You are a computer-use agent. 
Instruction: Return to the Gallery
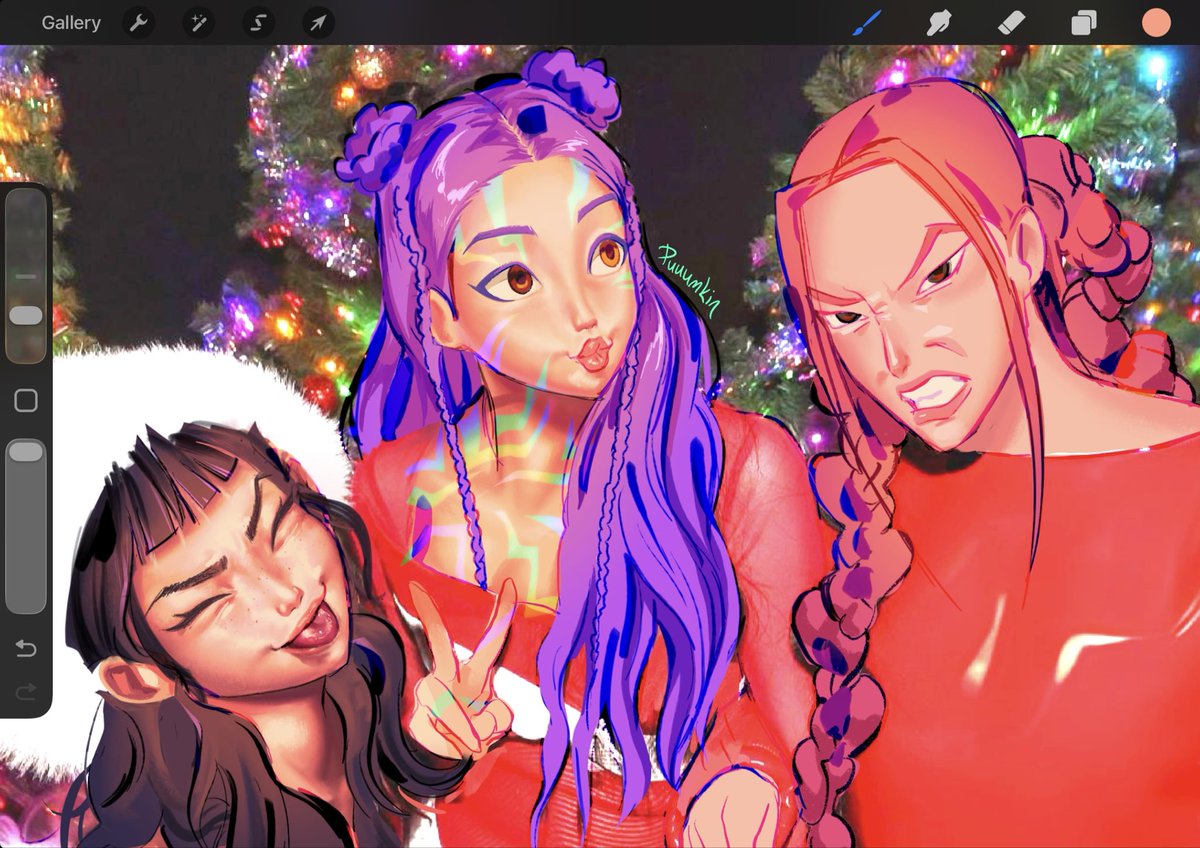point(71,22)
